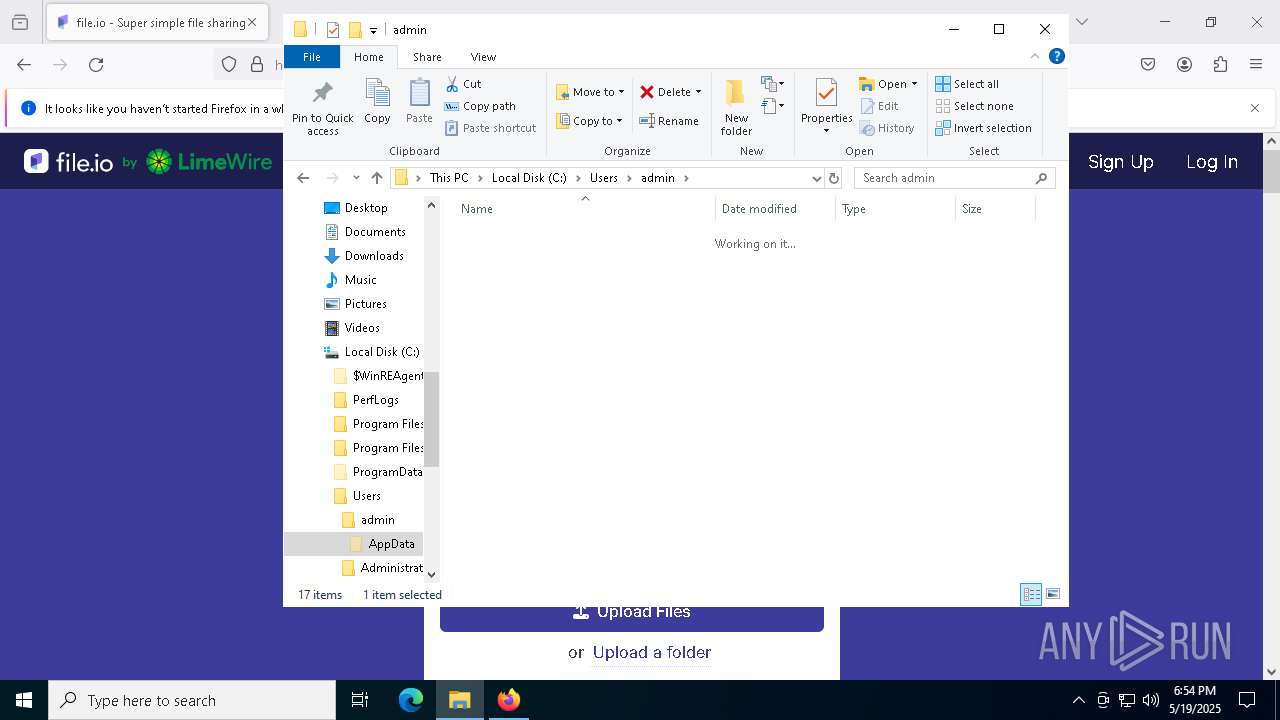Open Explorer help question mark
The height and width of the screenshot is (720, 1280).
point(1056,57)
